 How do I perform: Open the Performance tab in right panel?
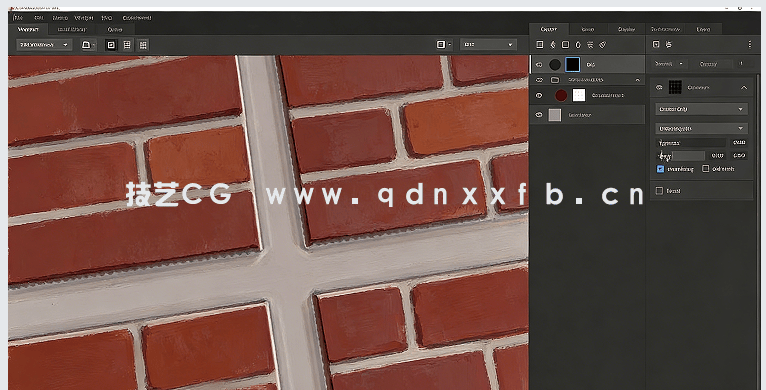665,29
